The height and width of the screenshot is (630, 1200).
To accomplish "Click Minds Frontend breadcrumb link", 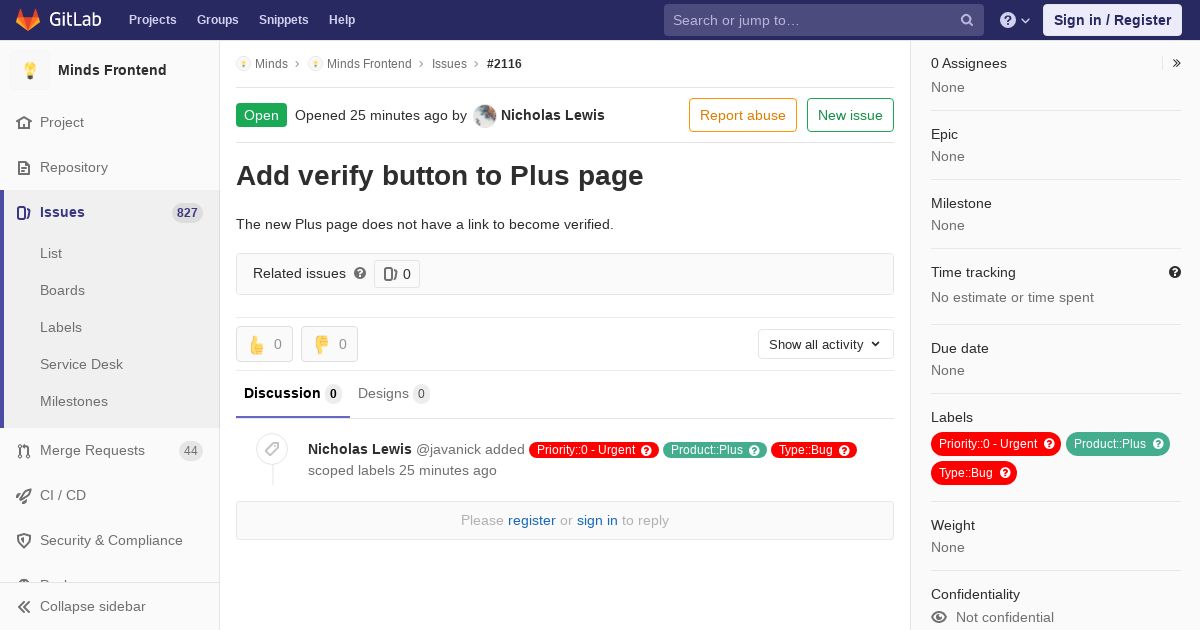I will (x=369, y=63).
